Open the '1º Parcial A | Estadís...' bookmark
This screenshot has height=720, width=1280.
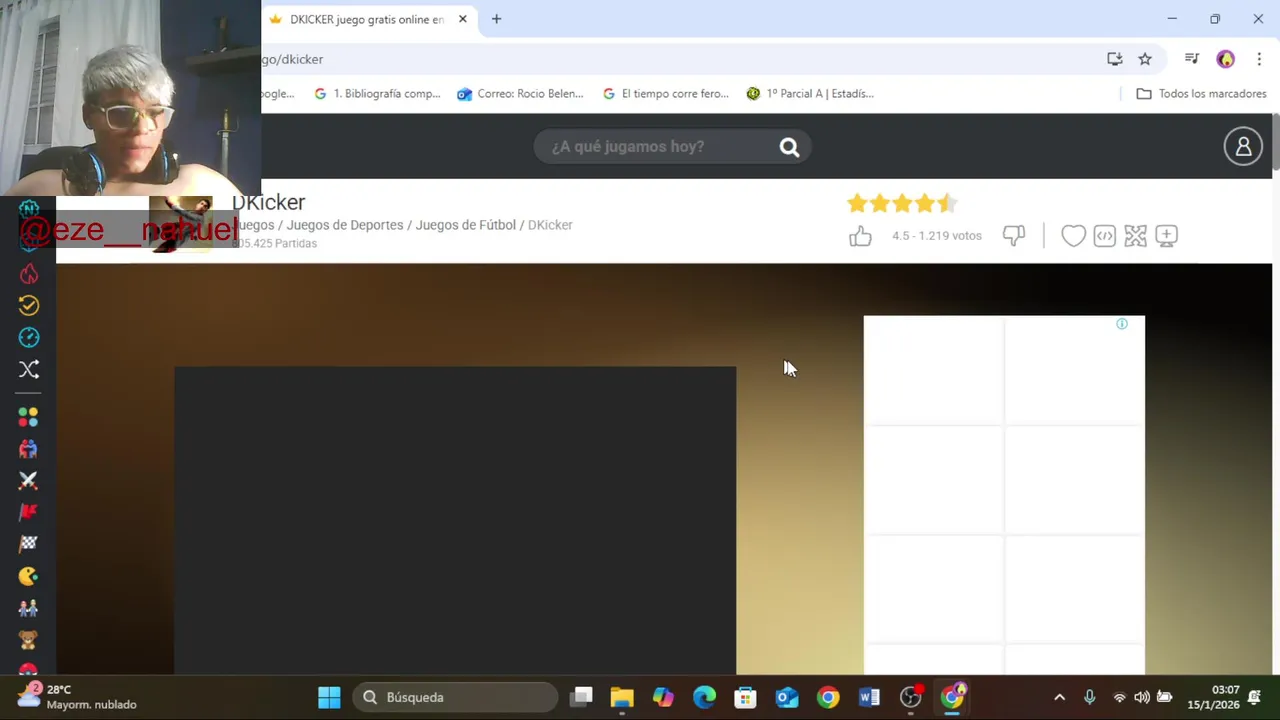(x=810, y=94)
